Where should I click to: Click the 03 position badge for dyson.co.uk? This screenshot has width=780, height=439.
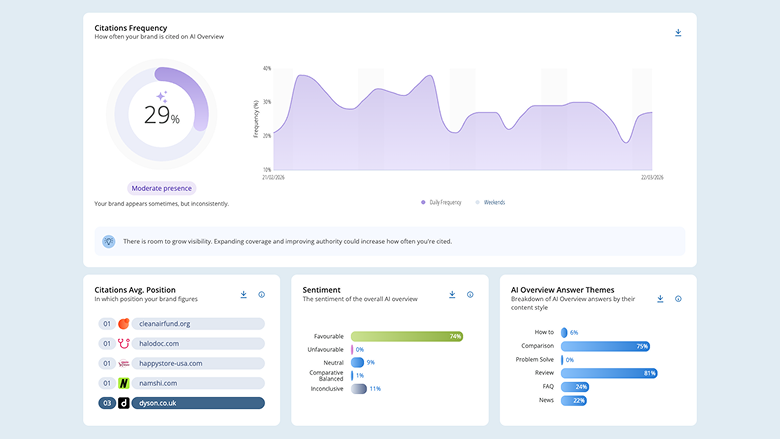(x=107, y=403)
